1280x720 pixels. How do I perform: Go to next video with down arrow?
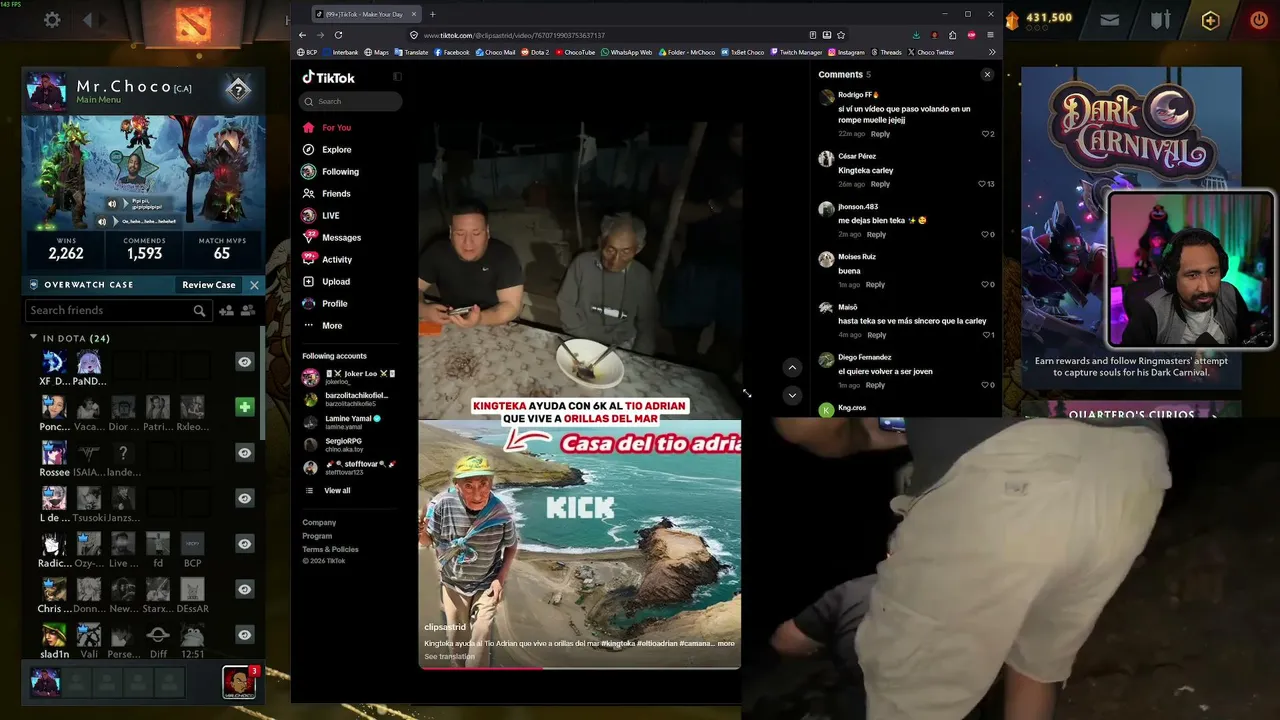coord(792,395)
